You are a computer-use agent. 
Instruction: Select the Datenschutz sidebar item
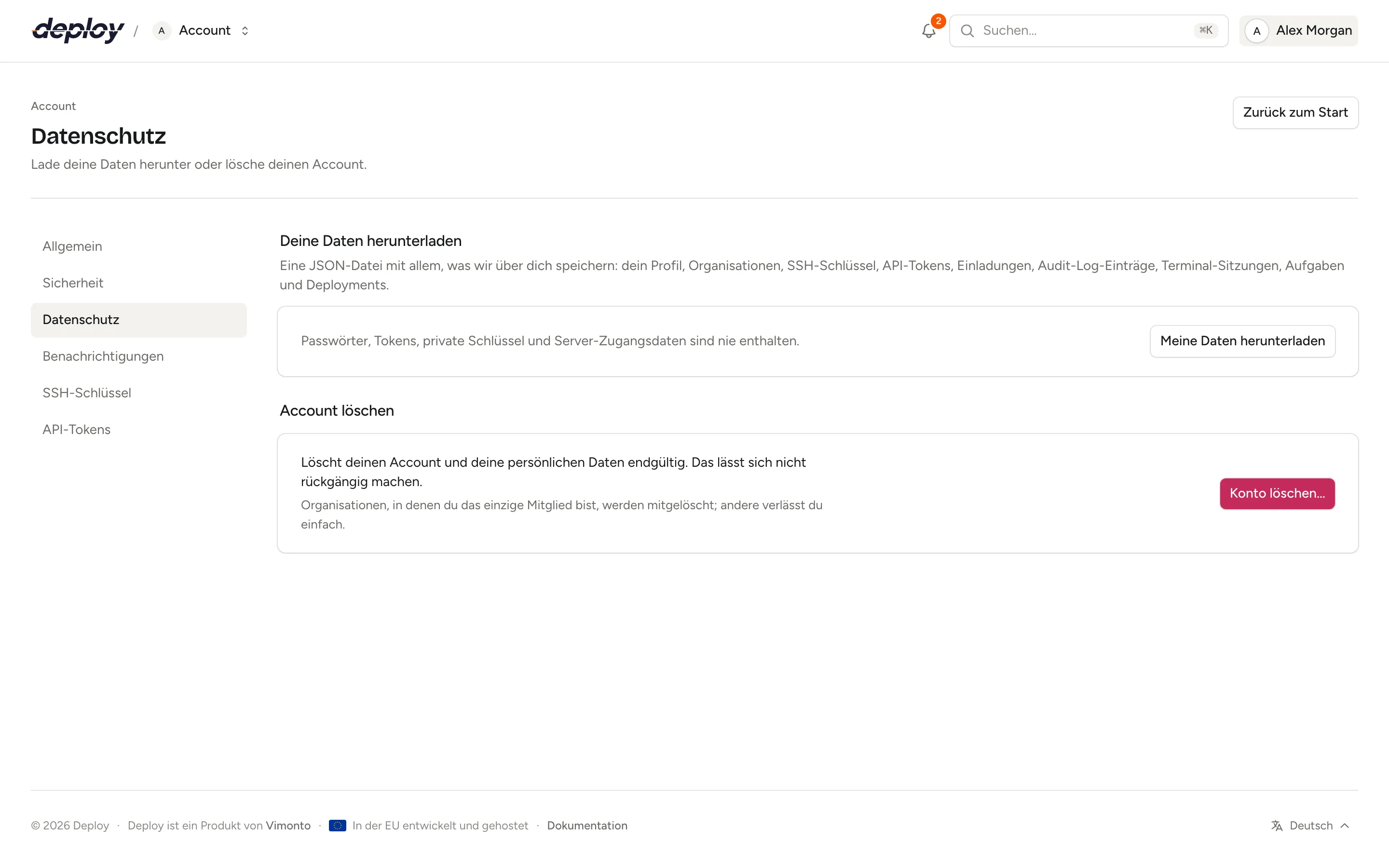tap(139, 320)
